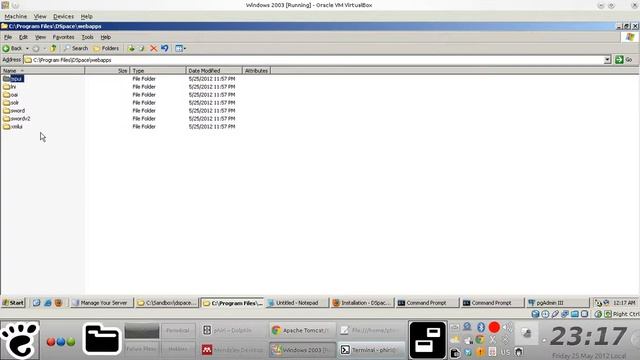The width and height of the screenshot is (640, 360).
Task: Click the volume speaker tray icon
Action: (507, 327)
